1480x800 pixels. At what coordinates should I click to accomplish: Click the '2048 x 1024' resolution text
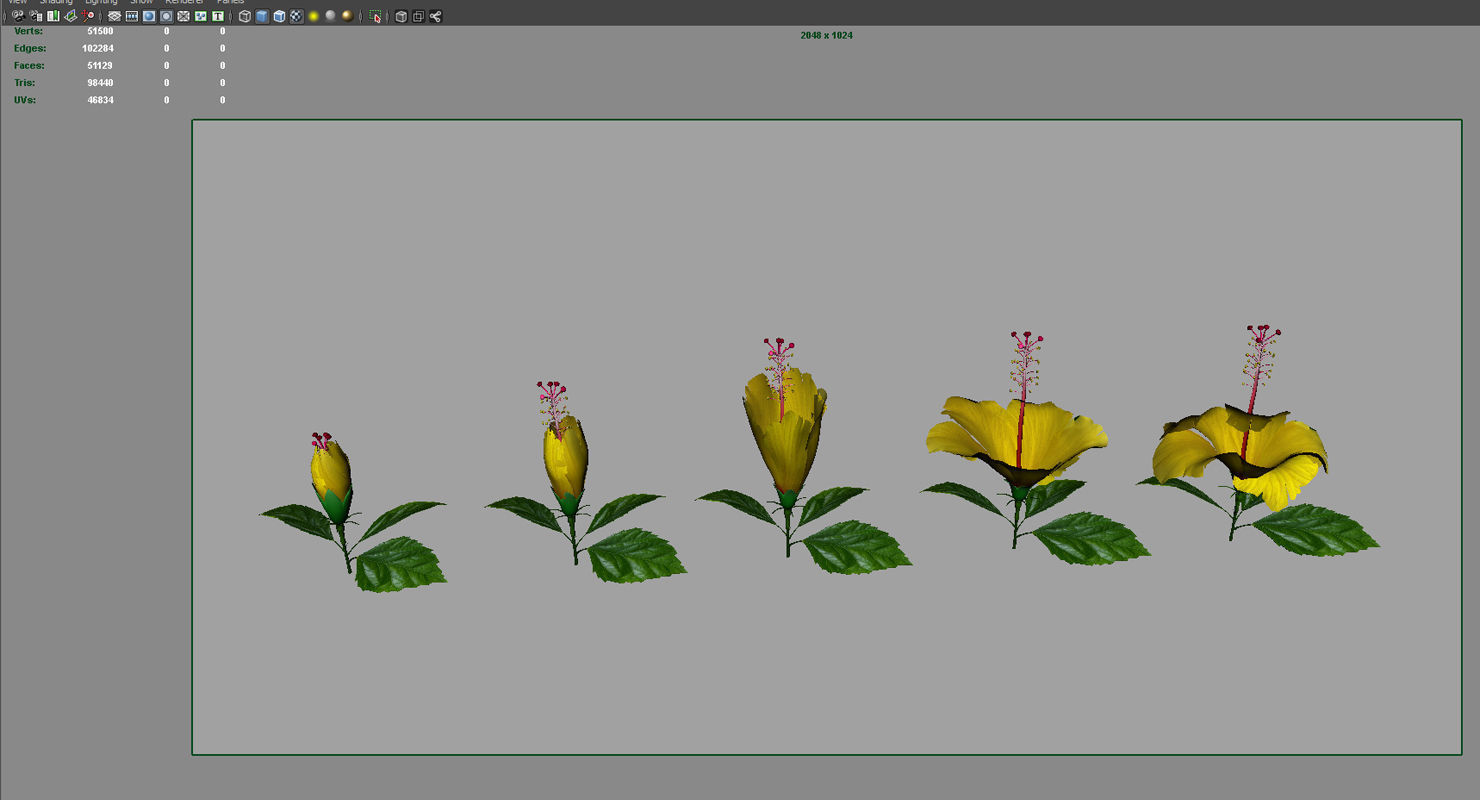[826, 36]
